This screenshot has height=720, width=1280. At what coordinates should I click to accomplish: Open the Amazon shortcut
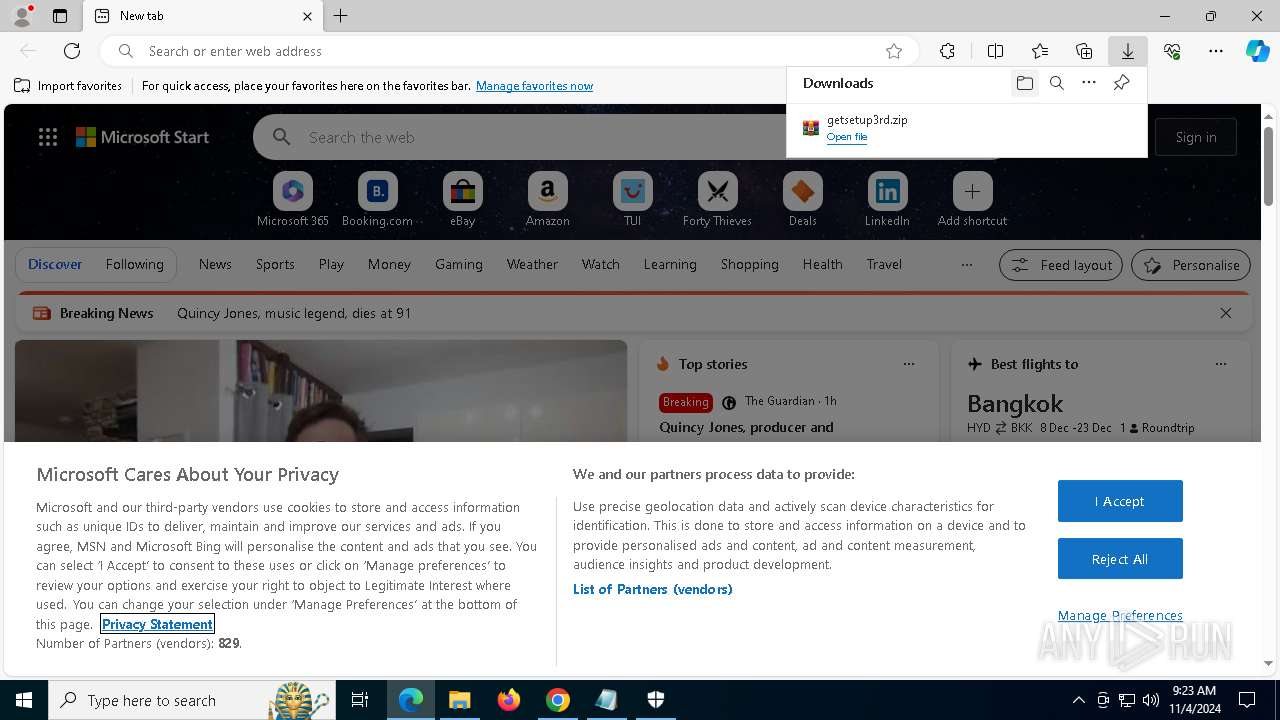click(547, 200)
